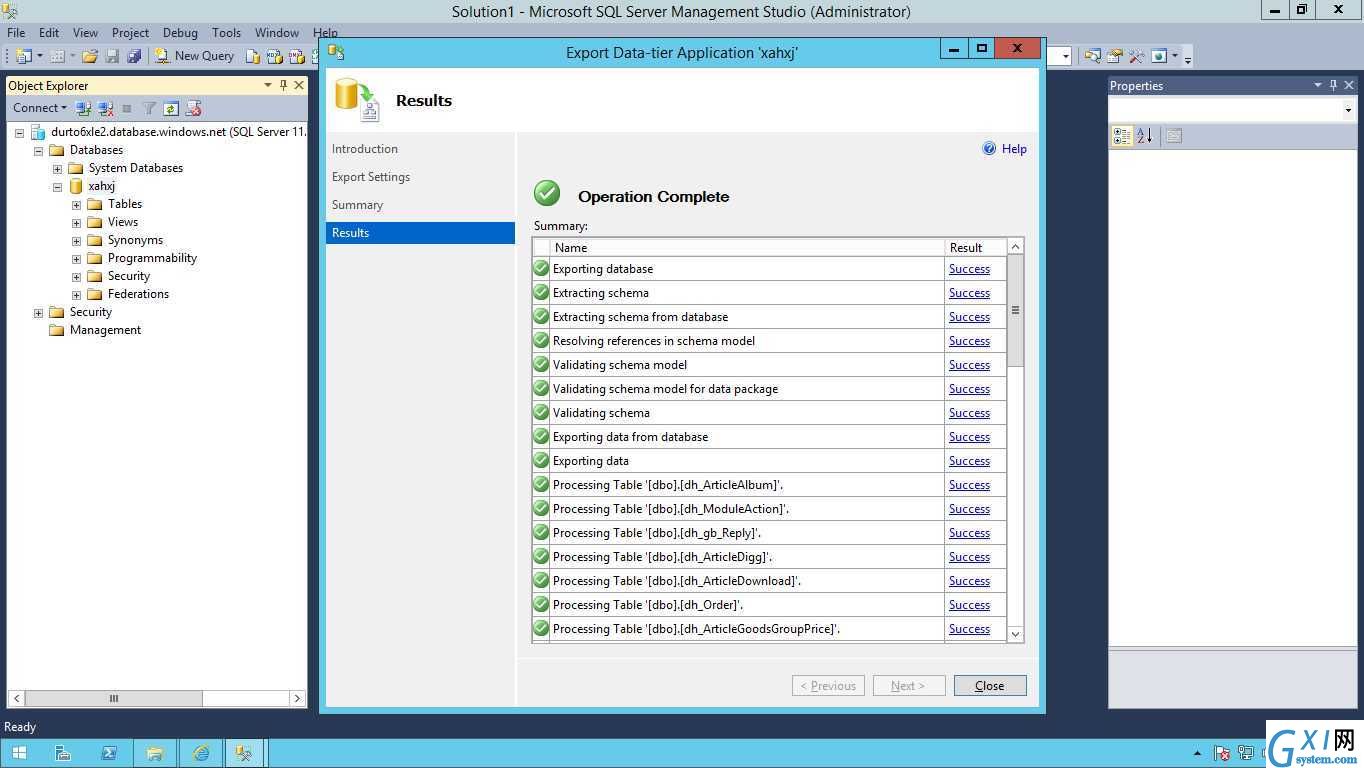Click the Help icon in export wizard
1364x768 pixels.
(989, 149)
